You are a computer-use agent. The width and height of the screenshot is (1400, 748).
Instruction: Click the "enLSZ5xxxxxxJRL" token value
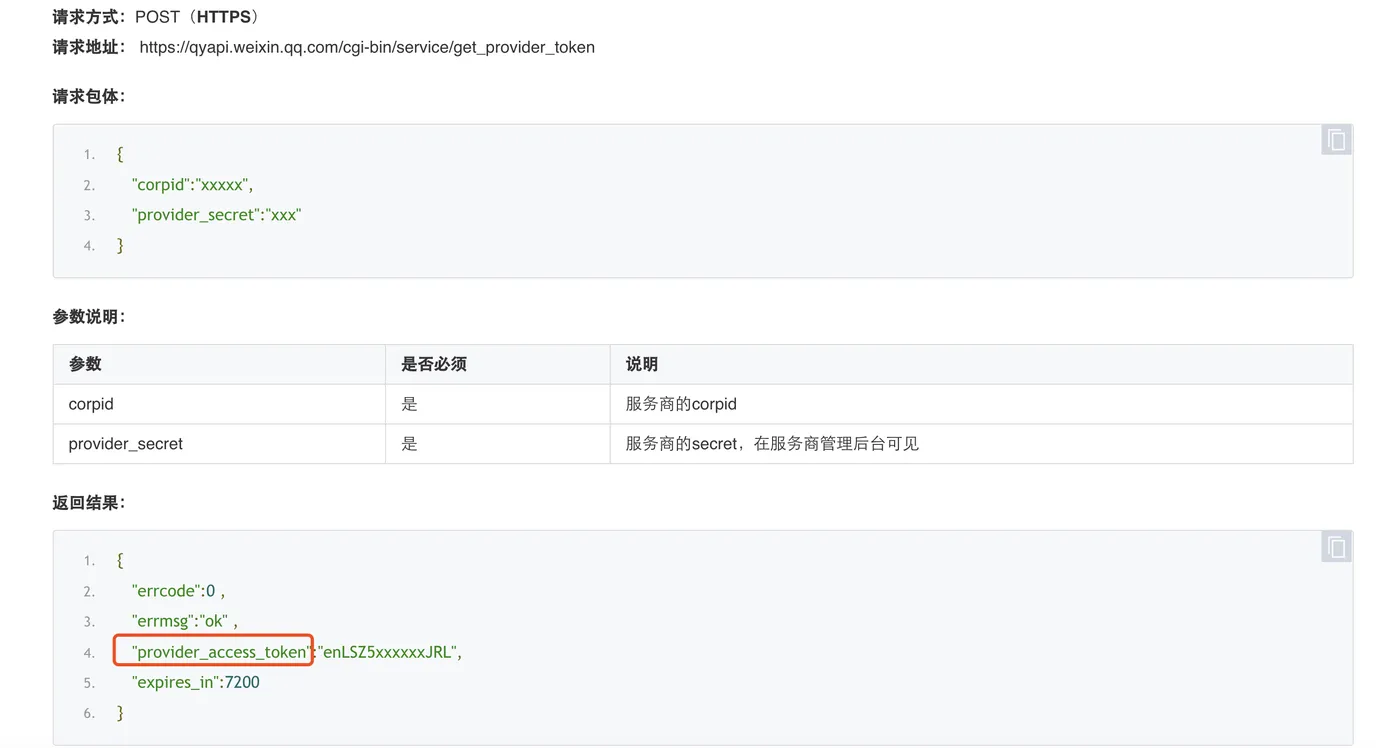coord(388,652)
